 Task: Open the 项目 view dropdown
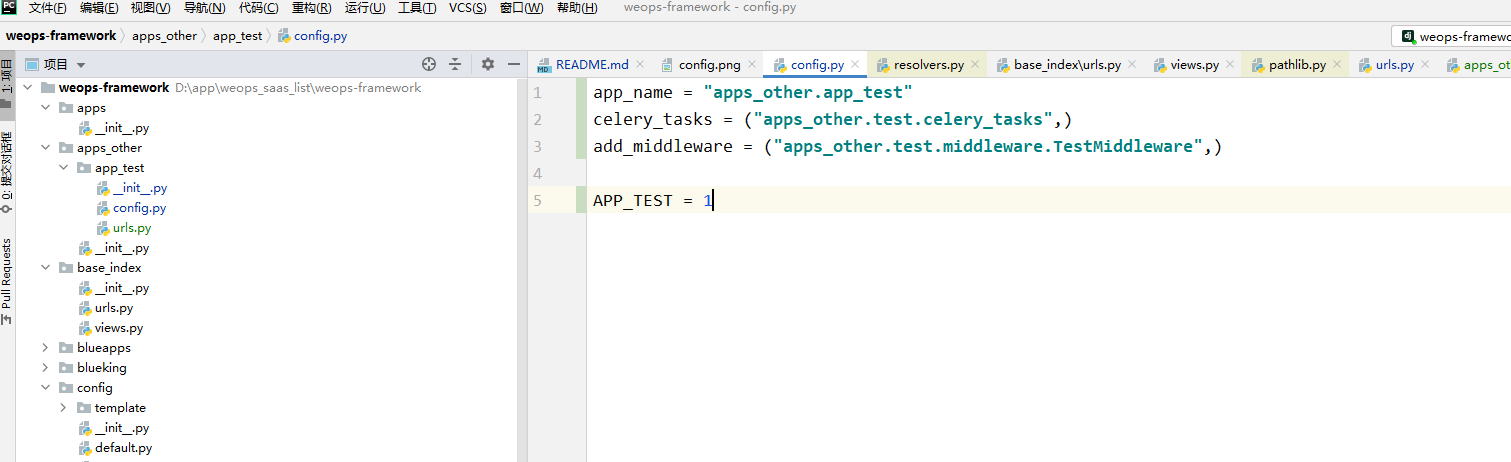pos(55,64)
